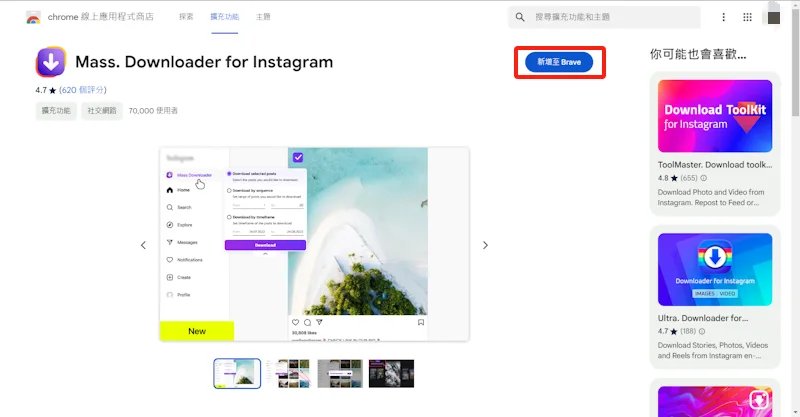Open the Google apps grid icon

[747, 17]
